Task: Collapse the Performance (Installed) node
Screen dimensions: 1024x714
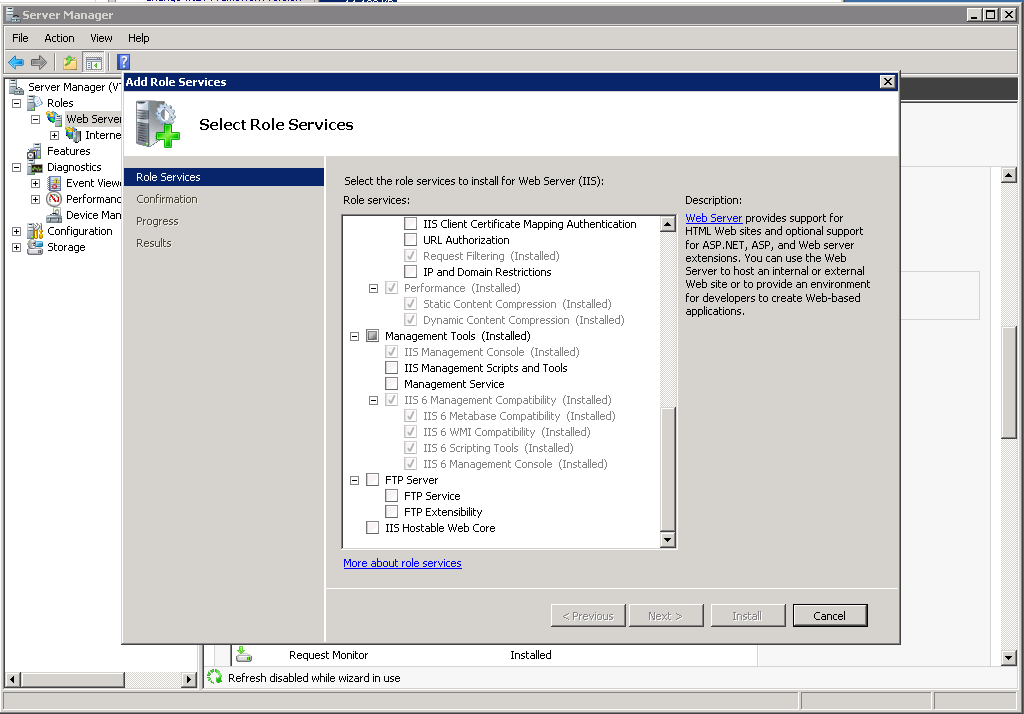Action: [x=374, y=288]
